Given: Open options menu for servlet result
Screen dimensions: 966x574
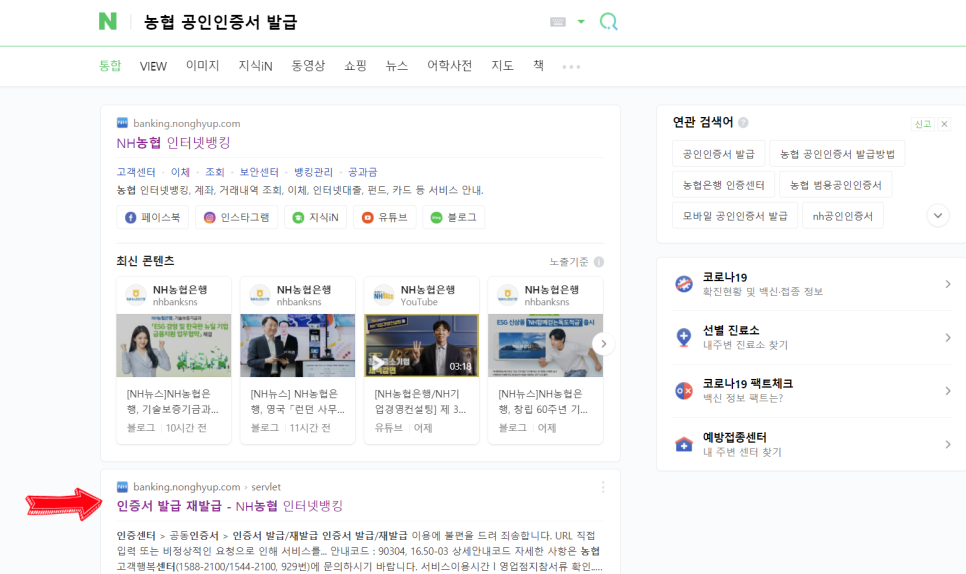Looking at the screenshot, I should [603, 487].
